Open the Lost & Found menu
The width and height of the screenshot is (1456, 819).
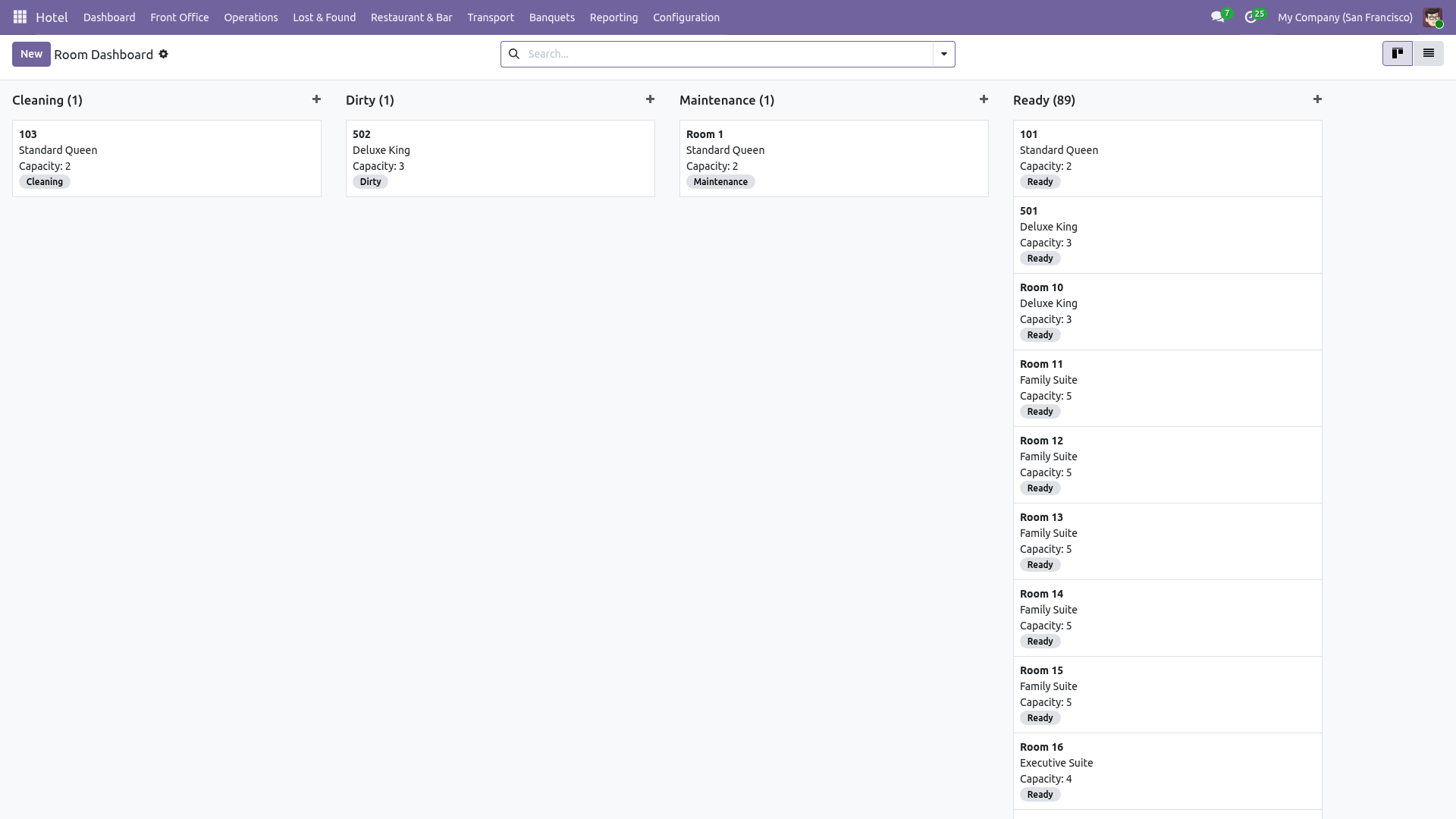click(x=324, y=17)
